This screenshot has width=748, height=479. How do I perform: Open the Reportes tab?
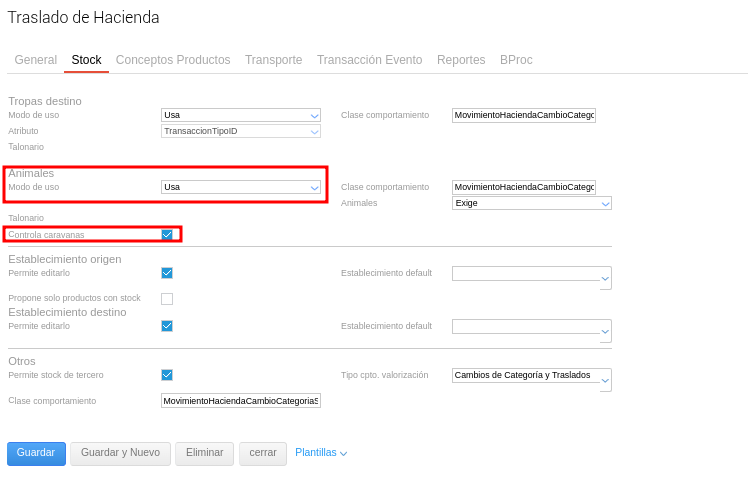coord(461,60)
